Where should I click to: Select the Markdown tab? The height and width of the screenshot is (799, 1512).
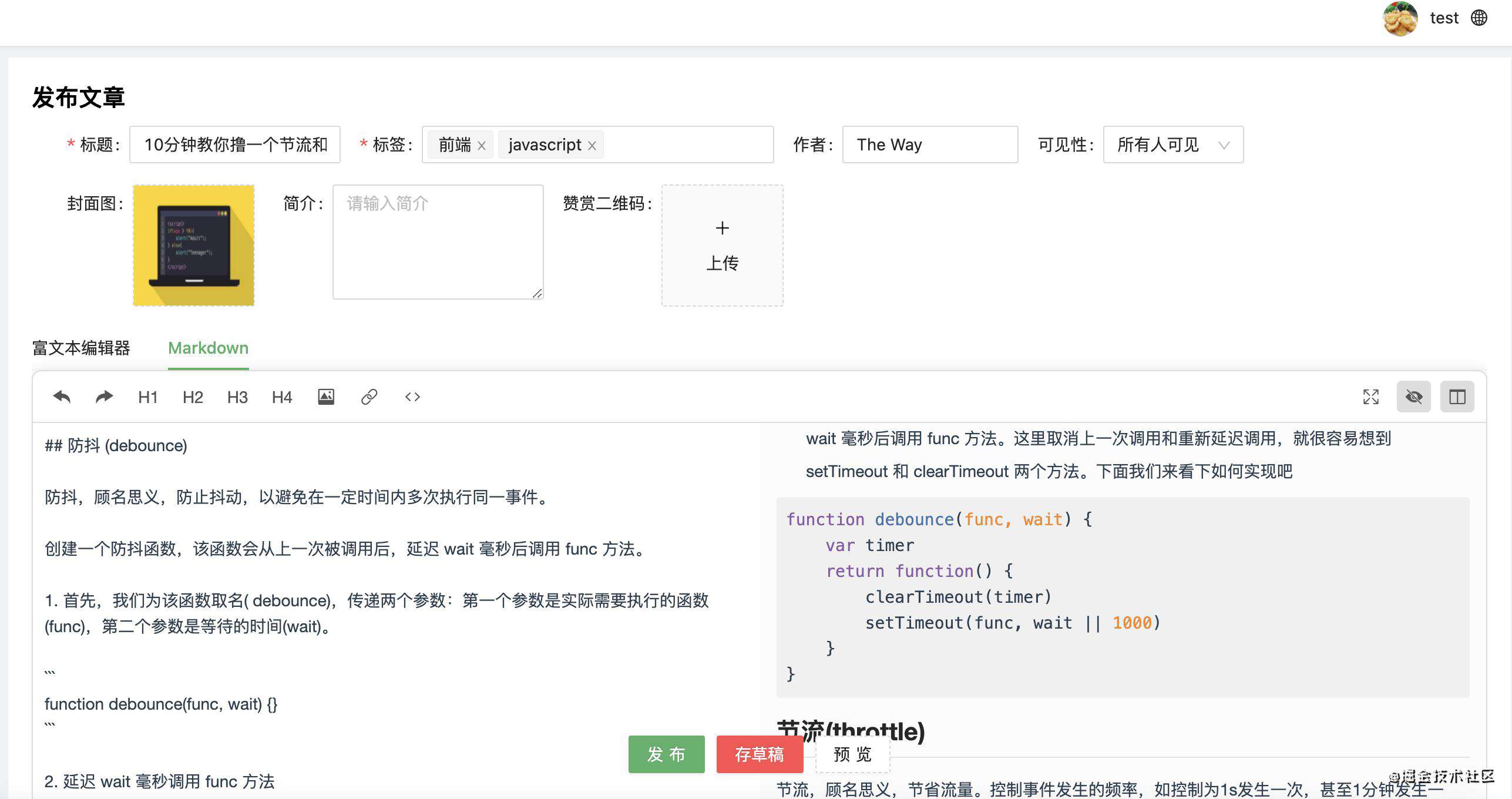tap(208, 348)
